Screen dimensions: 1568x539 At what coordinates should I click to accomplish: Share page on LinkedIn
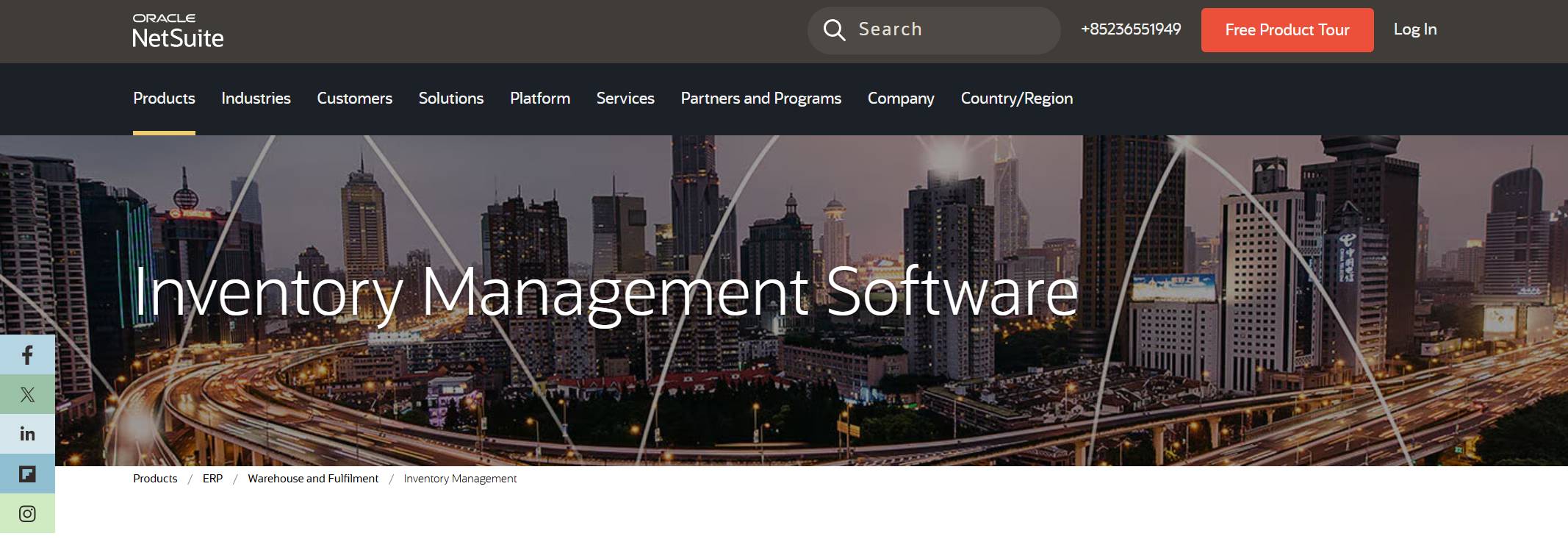click(27, 434)
